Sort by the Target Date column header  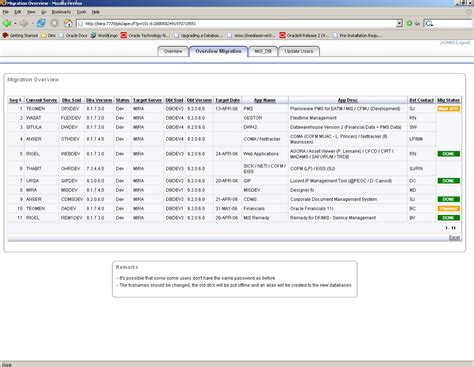click(227, 100)
